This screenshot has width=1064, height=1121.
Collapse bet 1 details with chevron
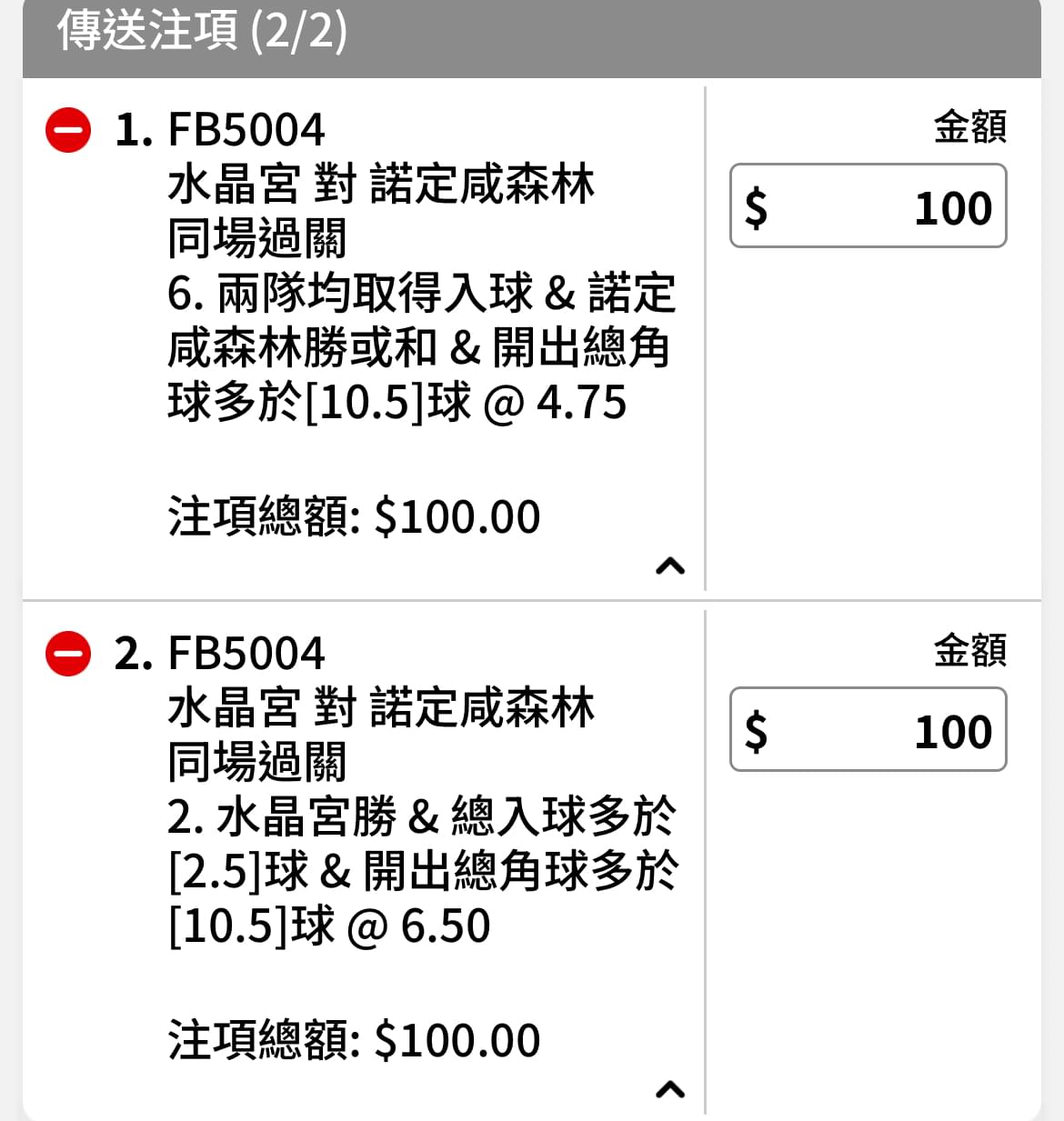pos(670,566)
